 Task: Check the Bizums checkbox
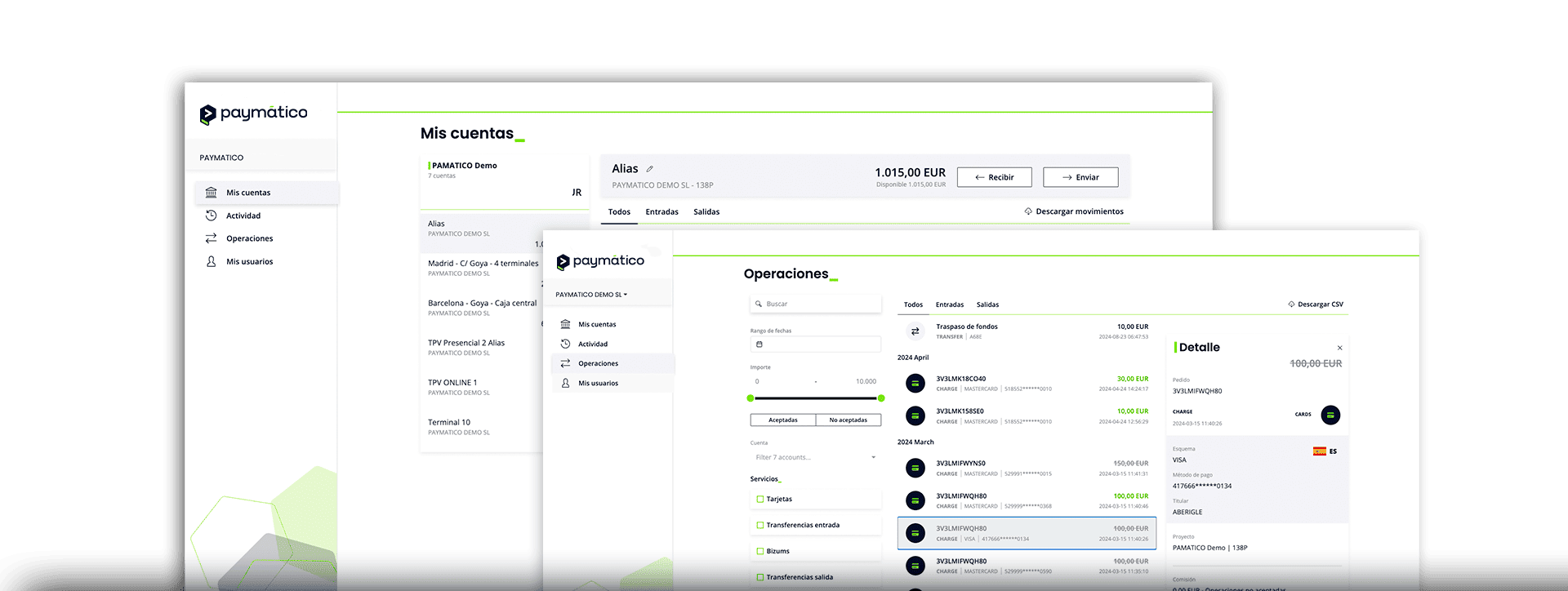[x=760, y=551]
